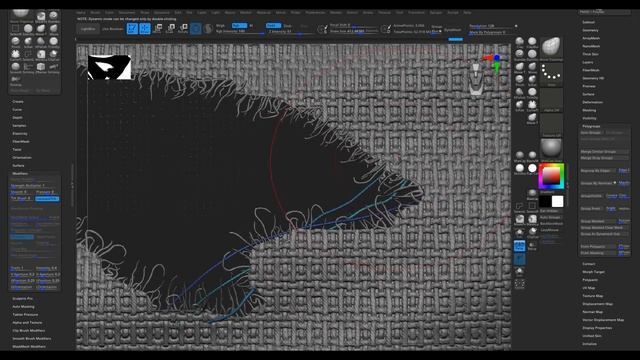Screen dimensions: 640x360
Task: Activate the Draw mode icon
Action: [x=145, y=28]
